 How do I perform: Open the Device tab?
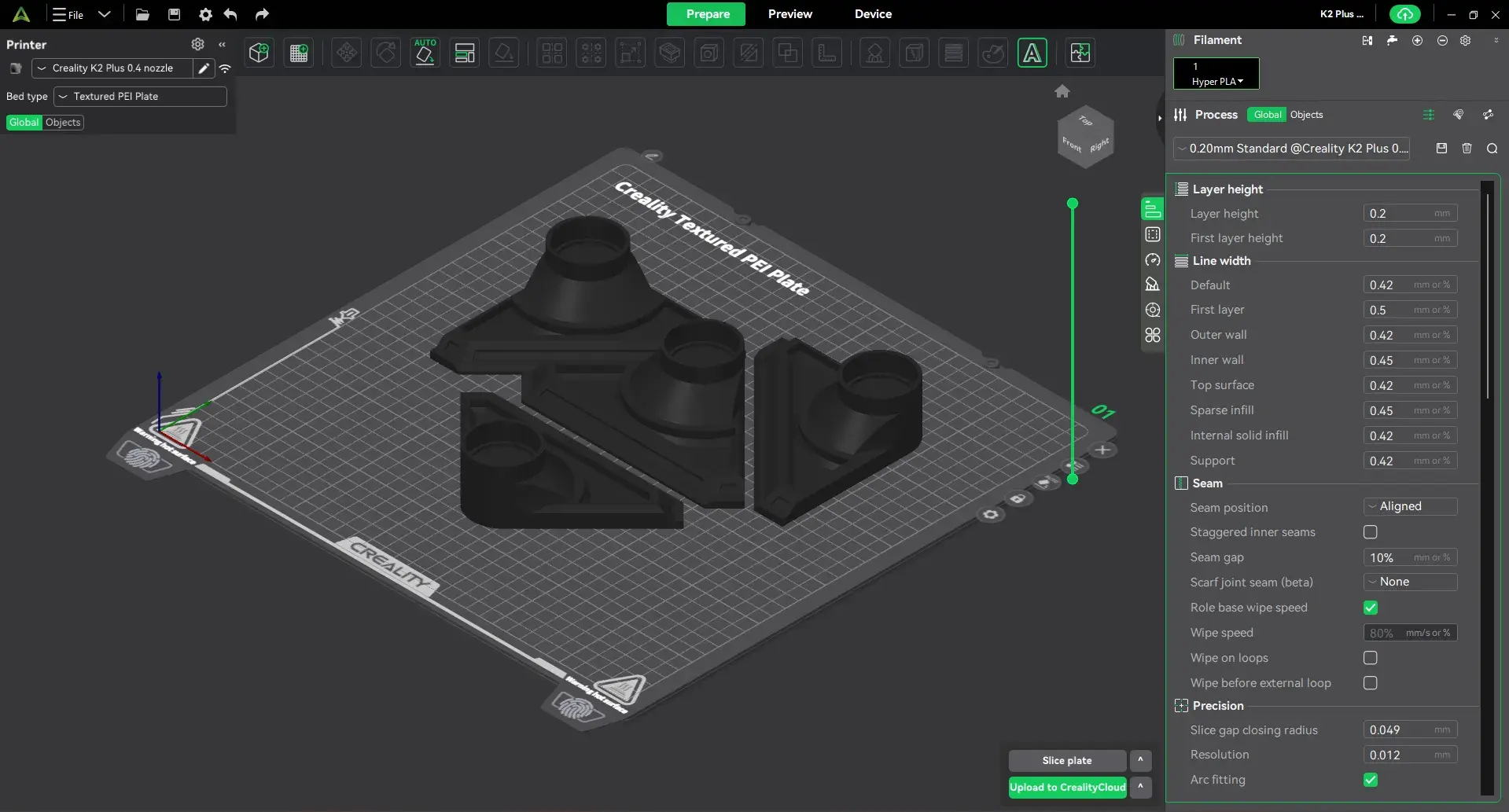coord(873,14)
